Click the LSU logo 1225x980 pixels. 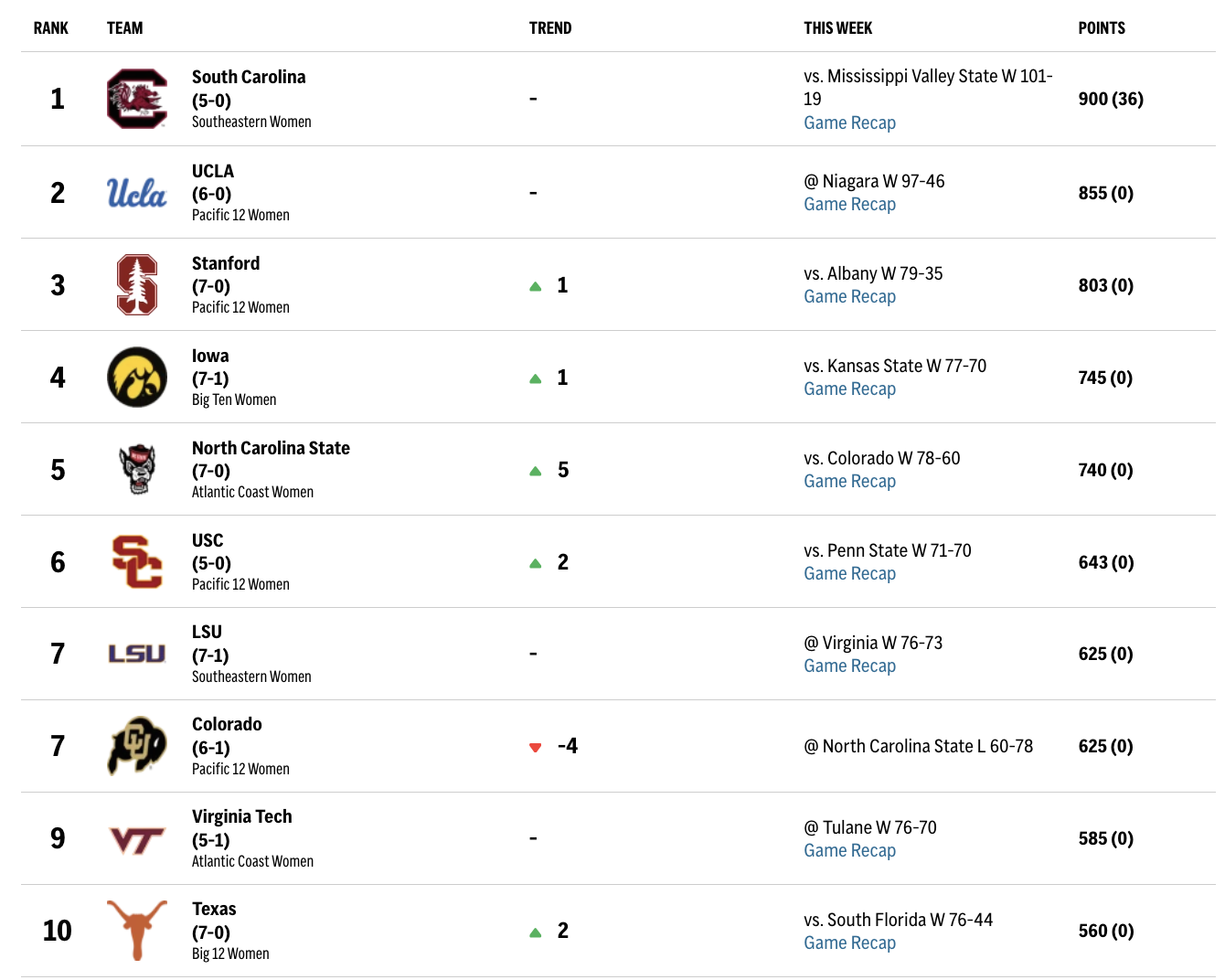click(136, 654)
